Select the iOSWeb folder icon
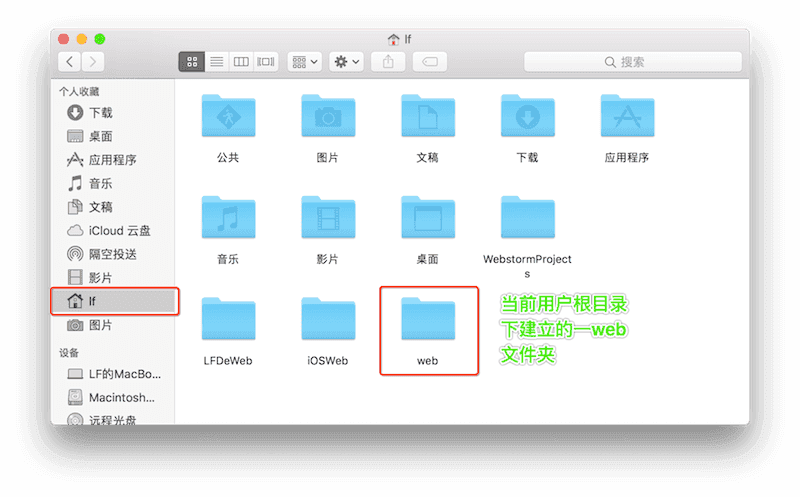 tap(328, 319)
